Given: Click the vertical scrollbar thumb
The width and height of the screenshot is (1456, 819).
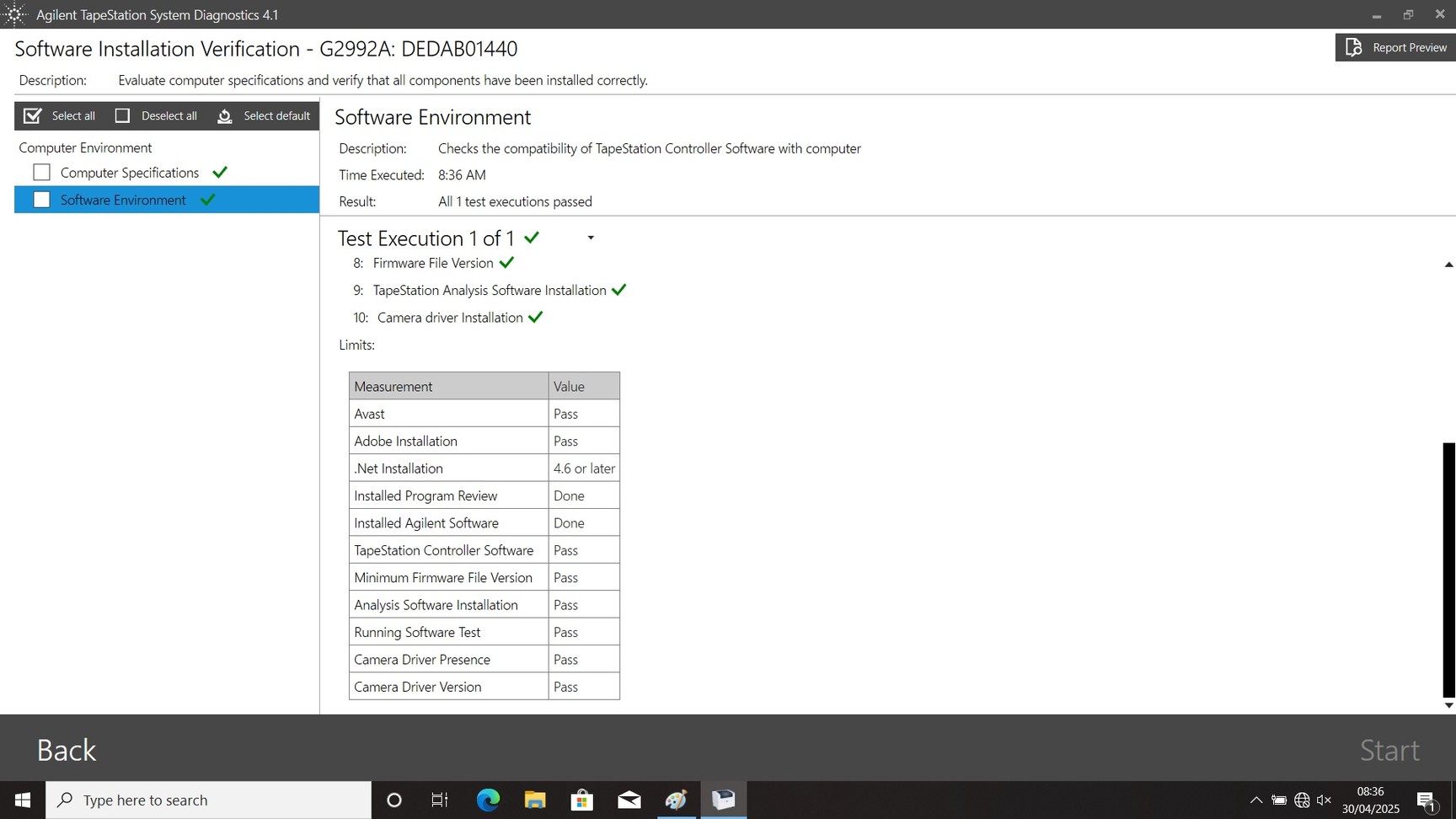Looking at the screenshot, I should (1448, 569).
